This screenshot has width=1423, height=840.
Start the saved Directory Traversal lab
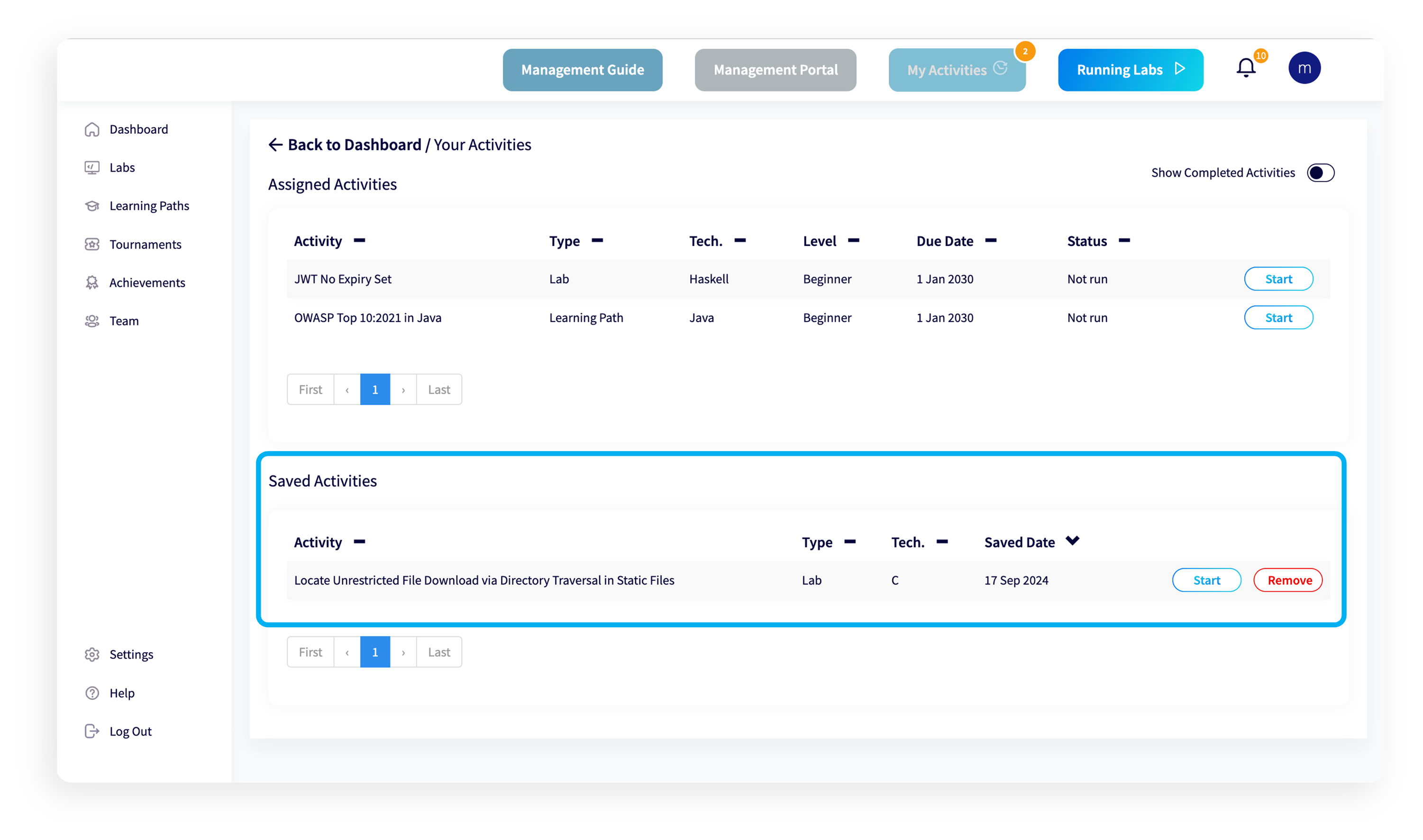1206,580
